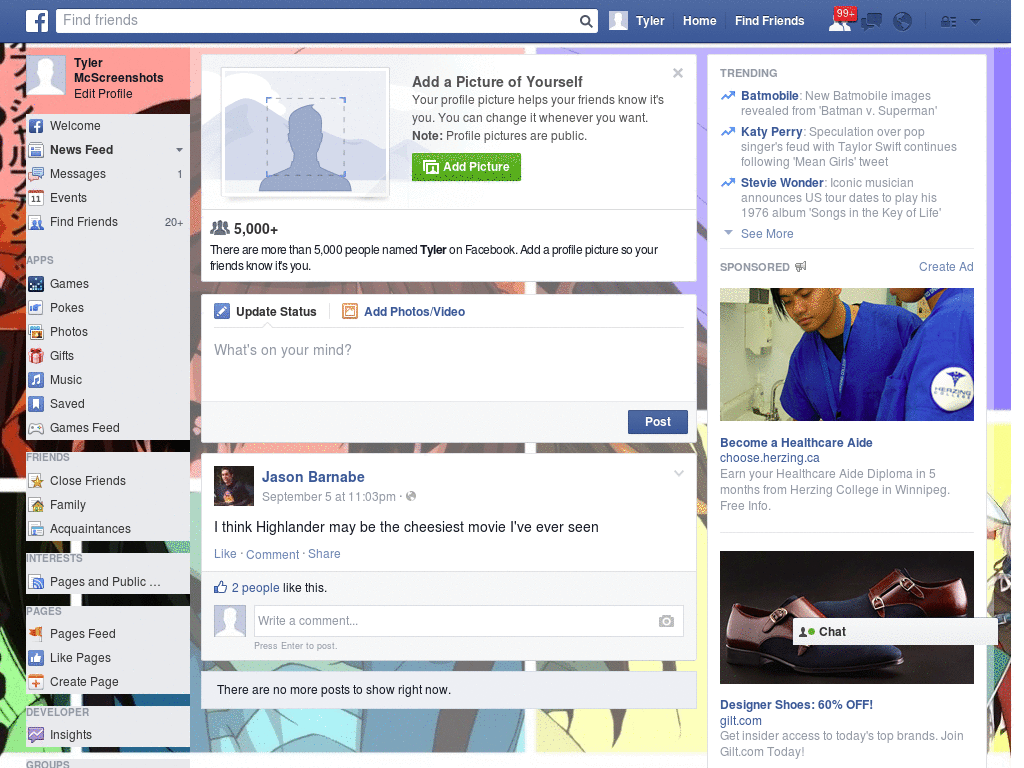Click the Find Friends sidebar icon
Viewport: 1024px width, 768px height.
(37, 222)
